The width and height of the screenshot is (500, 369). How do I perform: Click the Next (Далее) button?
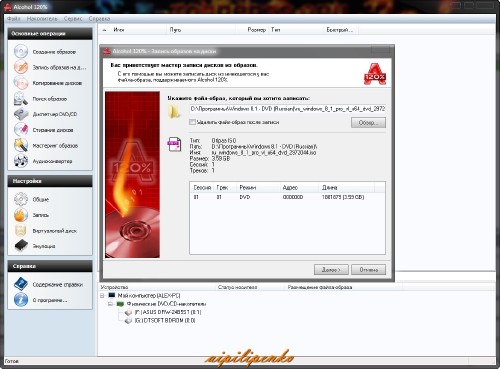click(x=331, y=269)
